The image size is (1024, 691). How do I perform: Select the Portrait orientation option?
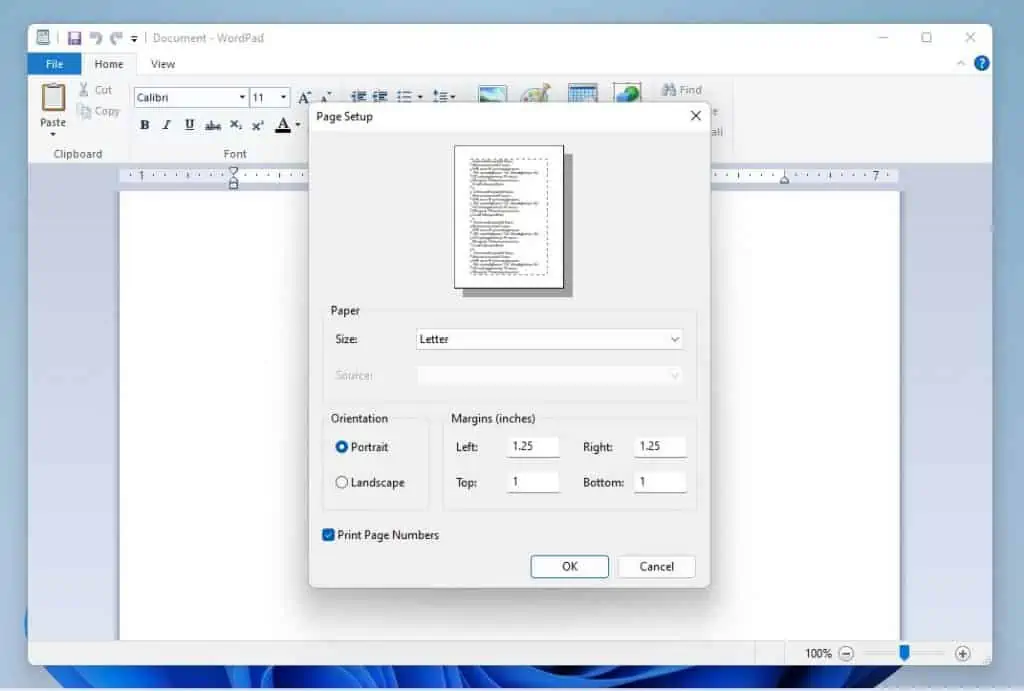click(341, 447)
